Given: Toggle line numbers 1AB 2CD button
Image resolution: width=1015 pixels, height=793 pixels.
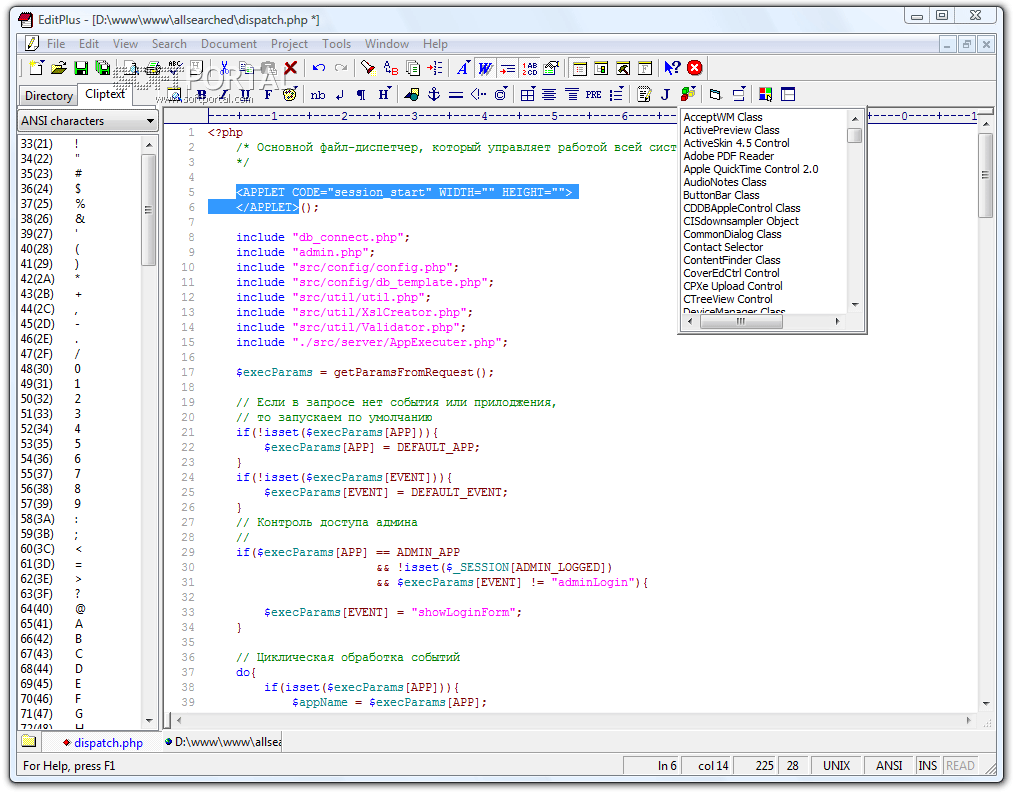Looking at the screenshot, I should pos(530,68).
